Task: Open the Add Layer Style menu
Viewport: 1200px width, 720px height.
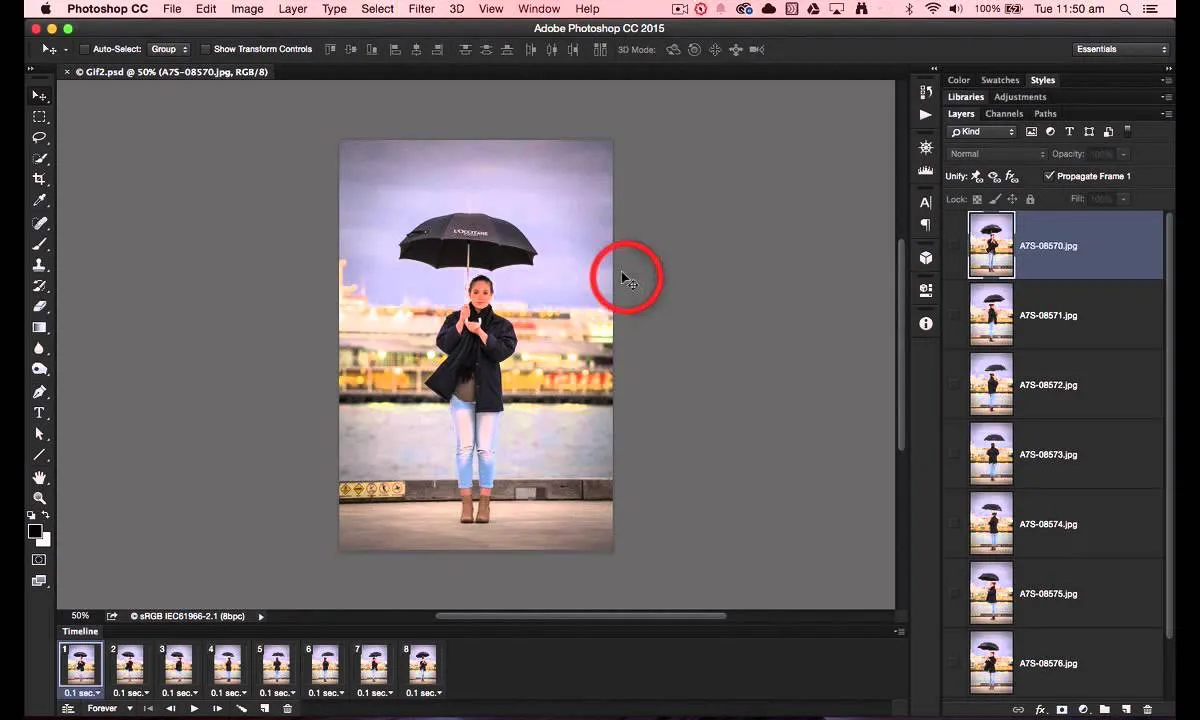Action: [x=1040, y=710]
